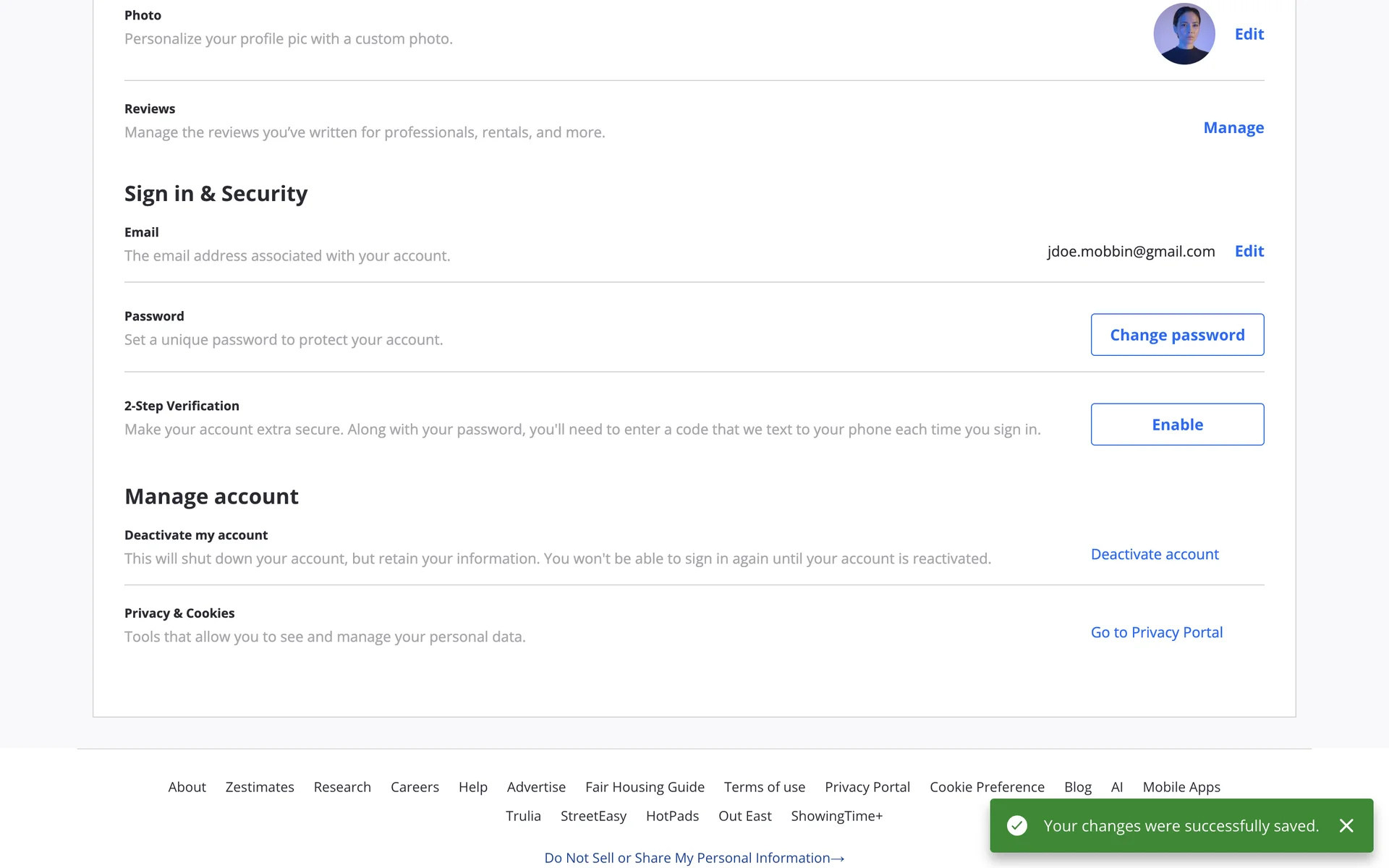Screen dimensions: 1389x868
Task: Manage your written reviews
Action: click(x=1233, y=128)
